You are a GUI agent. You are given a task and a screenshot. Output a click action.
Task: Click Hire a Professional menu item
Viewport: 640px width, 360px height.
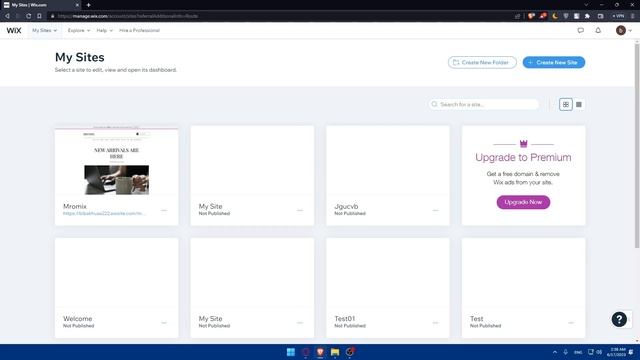pyautogui.click(x=139, y=31)
